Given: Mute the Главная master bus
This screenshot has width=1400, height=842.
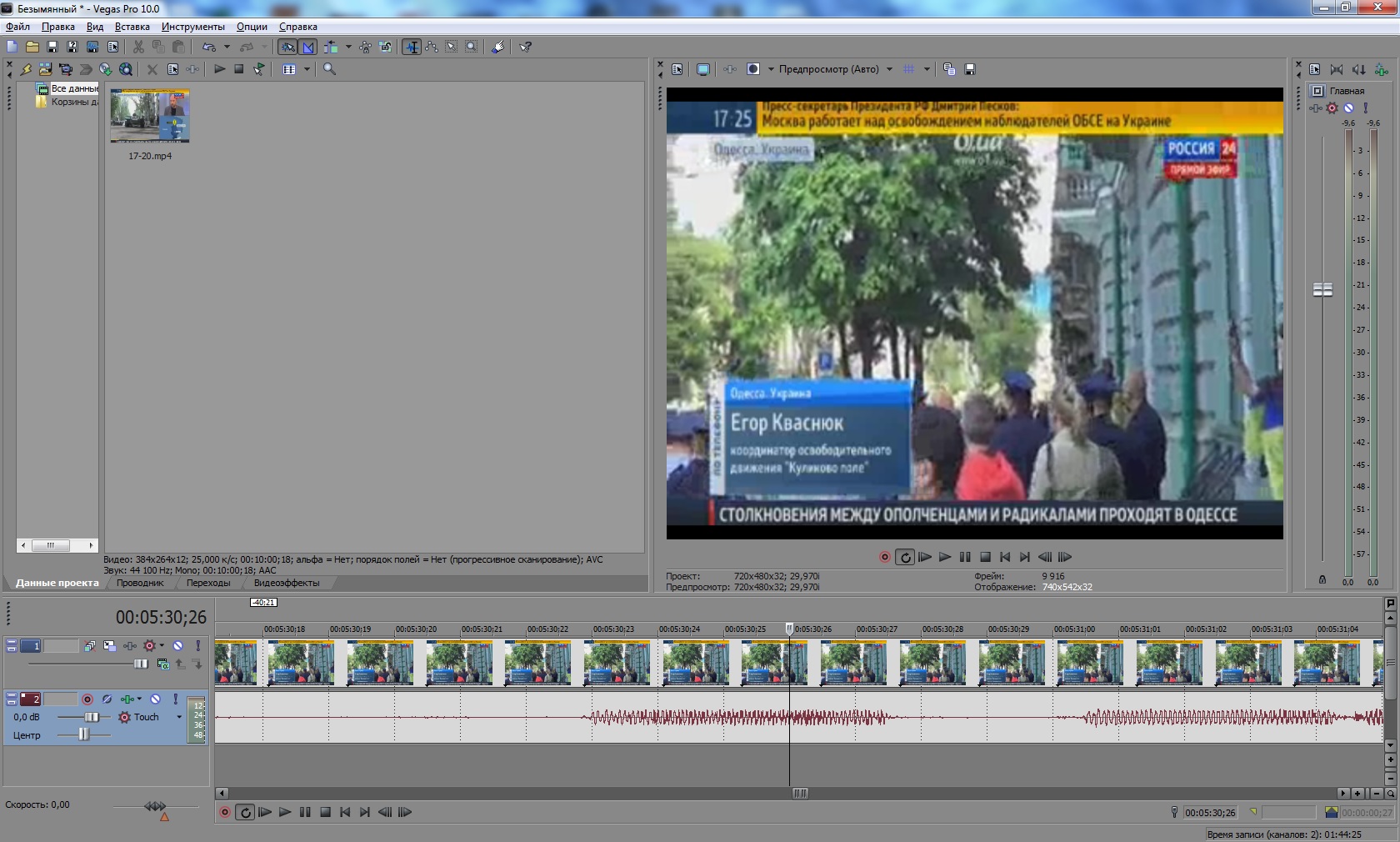Looking at the screenshot, I should click(x=1348, y=108).
